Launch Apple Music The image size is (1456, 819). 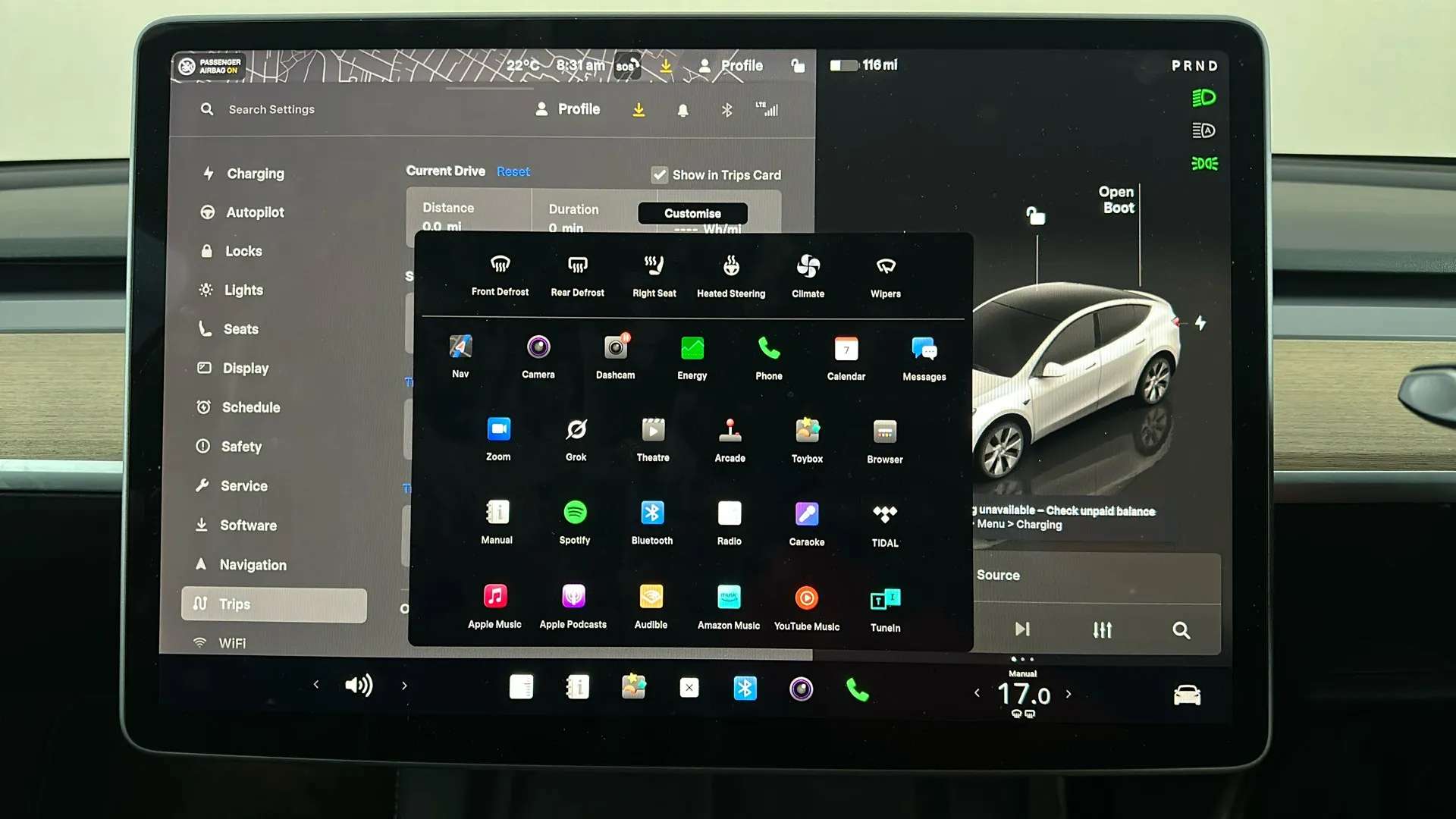pos(495,607)
